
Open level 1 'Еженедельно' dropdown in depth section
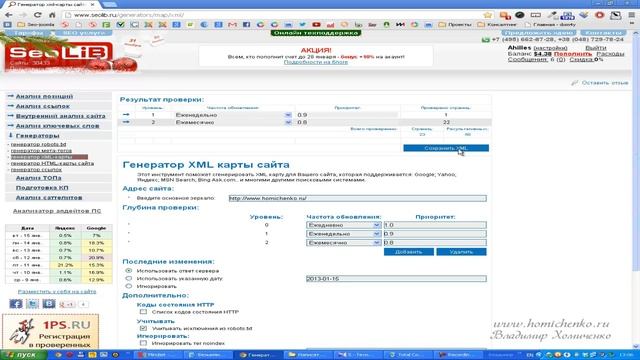(x=344, y=234)
